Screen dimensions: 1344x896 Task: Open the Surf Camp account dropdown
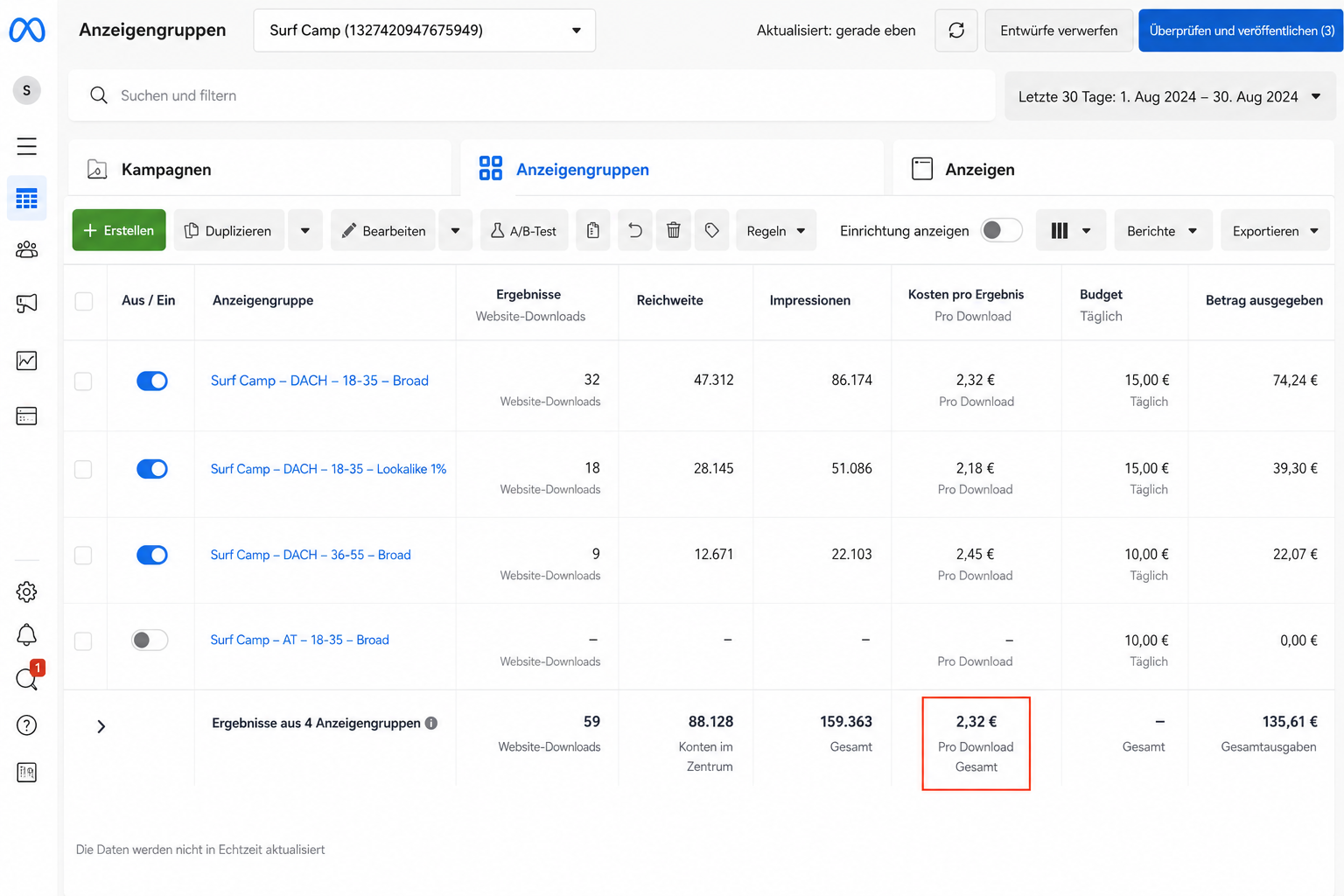click(424, 31)
